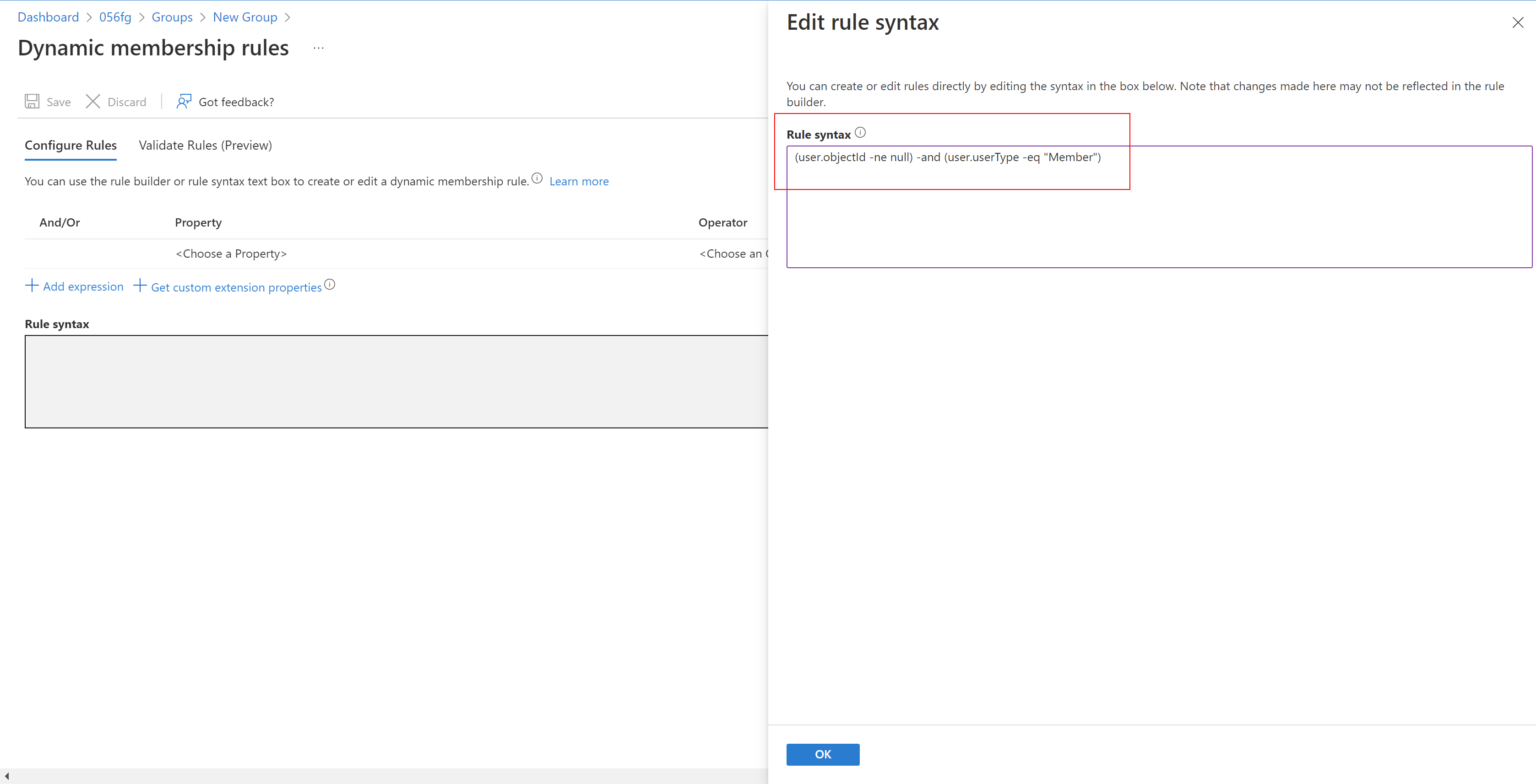Click the Rule syntax info icon
Viewport: 1536px width, 784px height.
point(858,131)
